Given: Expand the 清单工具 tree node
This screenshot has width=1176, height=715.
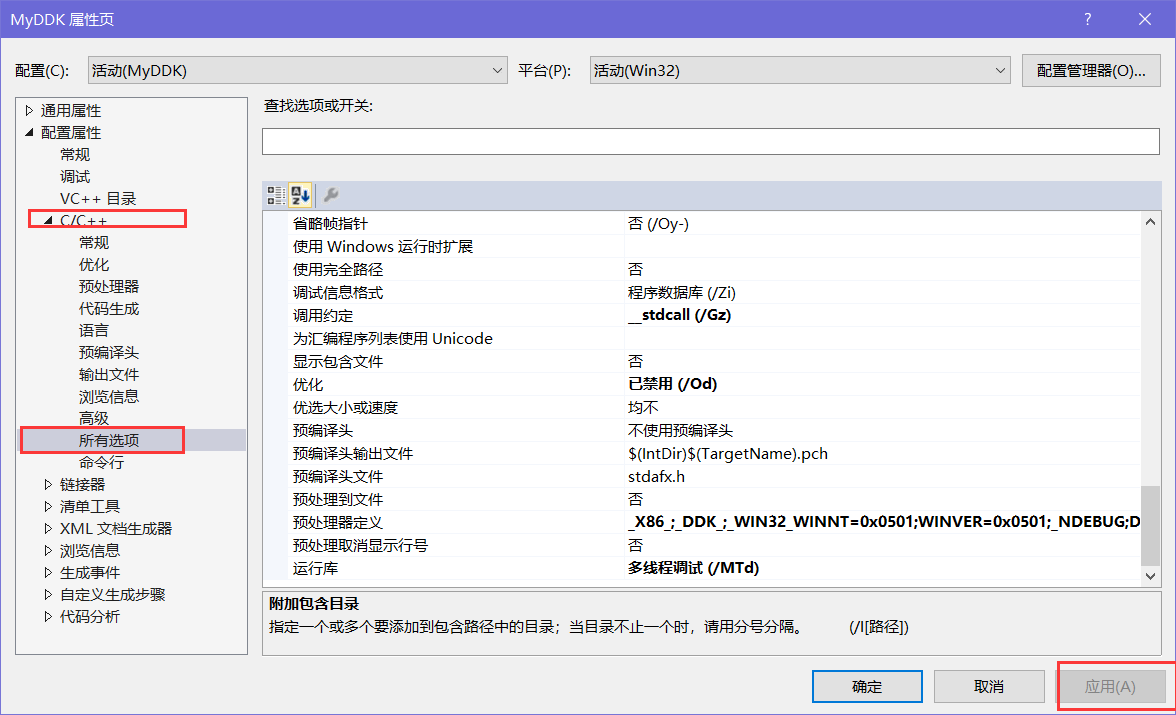Looking at the screenshot, I should pos(49,506).
